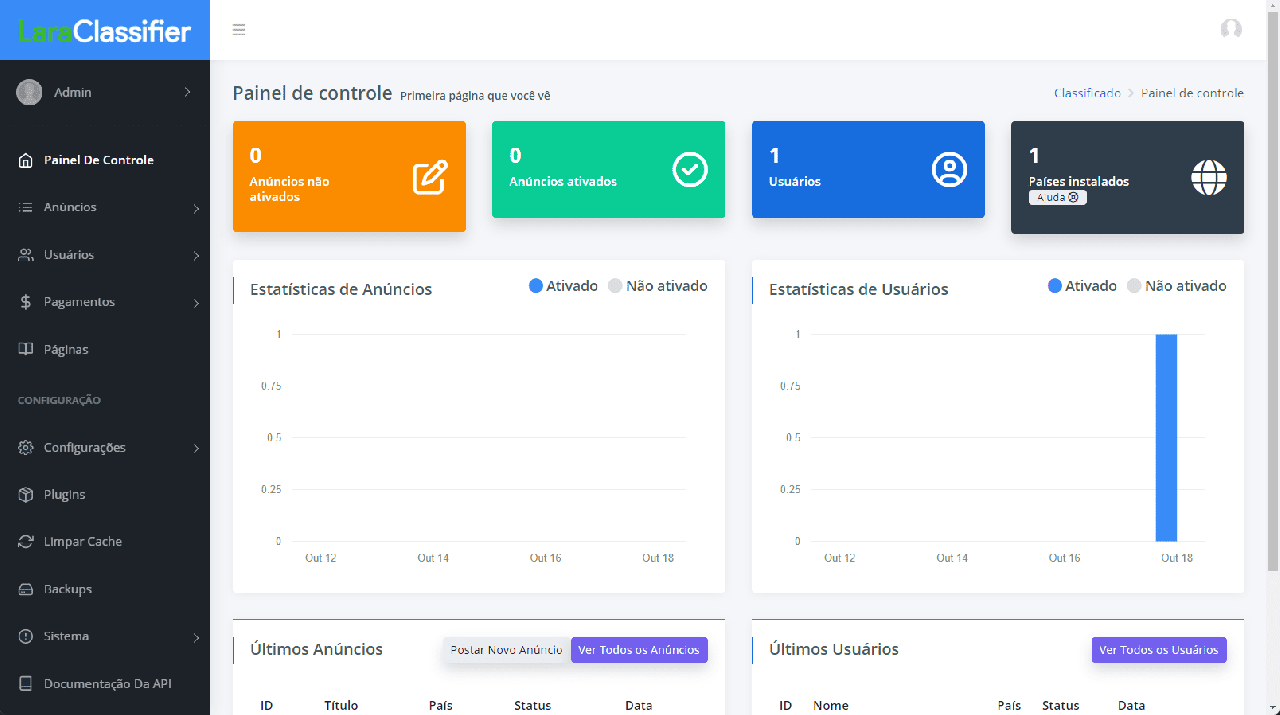Click the Usuários people icon in sidebar

[x=26, y=255]
